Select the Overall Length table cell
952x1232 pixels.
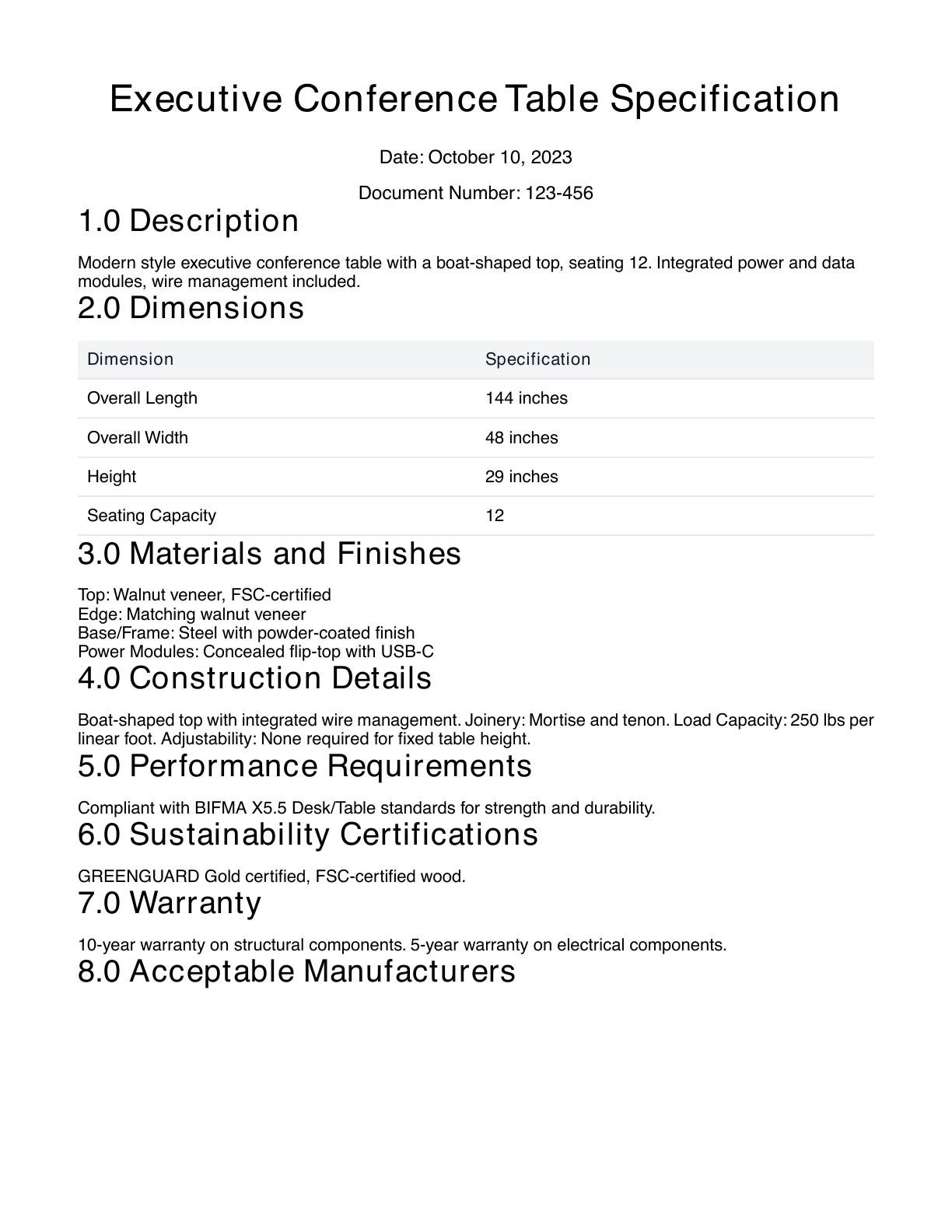pyautogui.click(x=142, y=398)
